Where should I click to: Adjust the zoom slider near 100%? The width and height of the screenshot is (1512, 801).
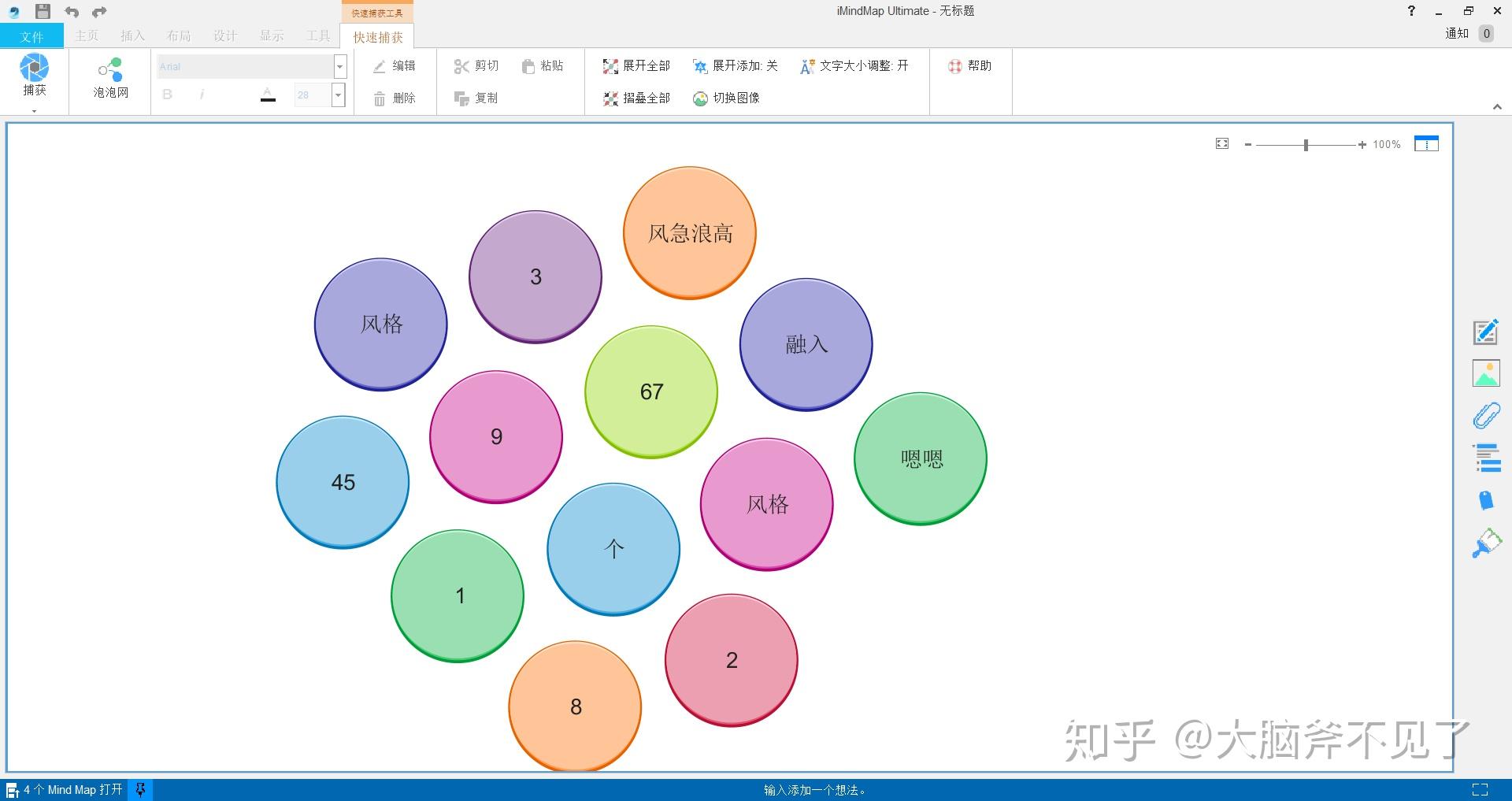pyautogui.click(x=1306, y=144)
